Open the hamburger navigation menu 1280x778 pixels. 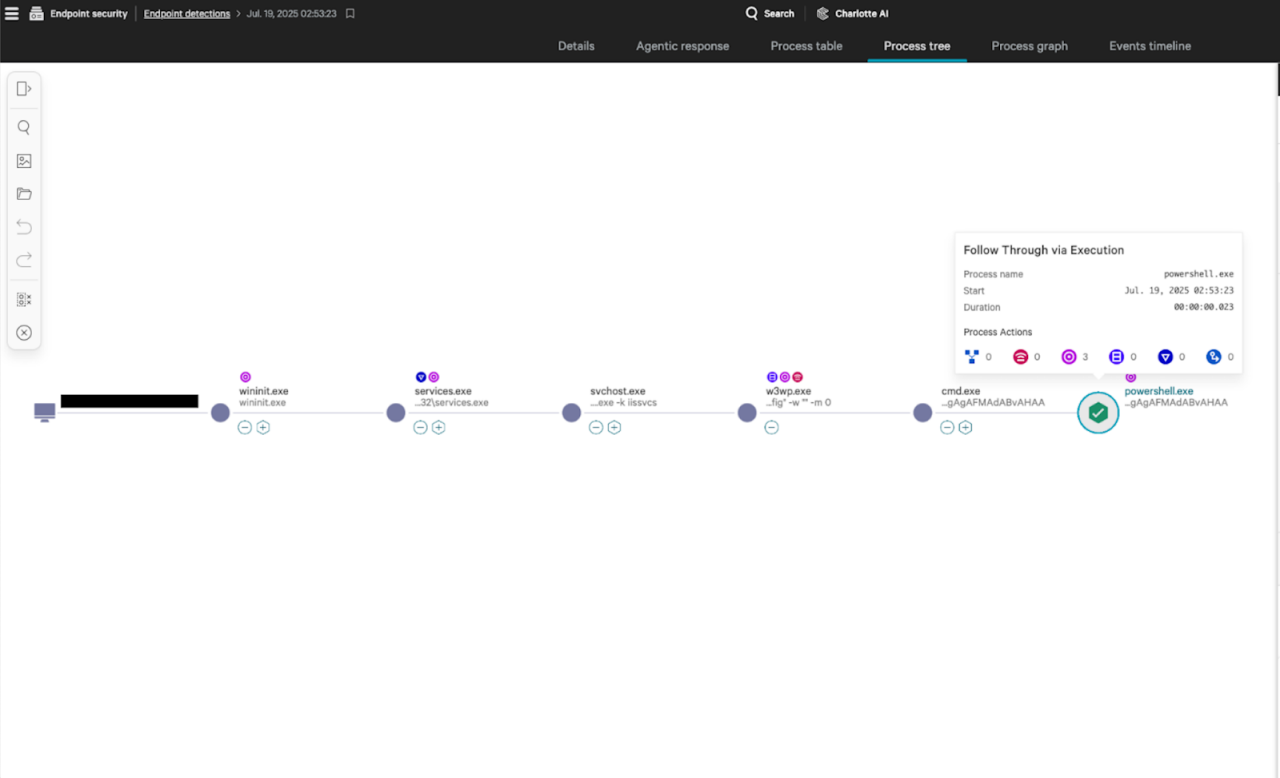pyautogui.click(x=12, y=13)
